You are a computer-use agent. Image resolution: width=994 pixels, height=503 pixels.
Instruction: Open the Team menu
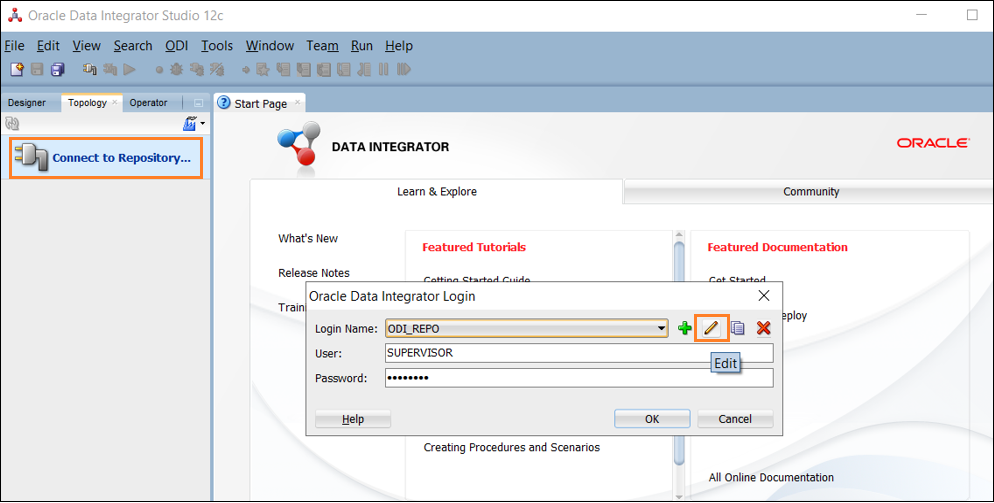click(x=322, y=46)
